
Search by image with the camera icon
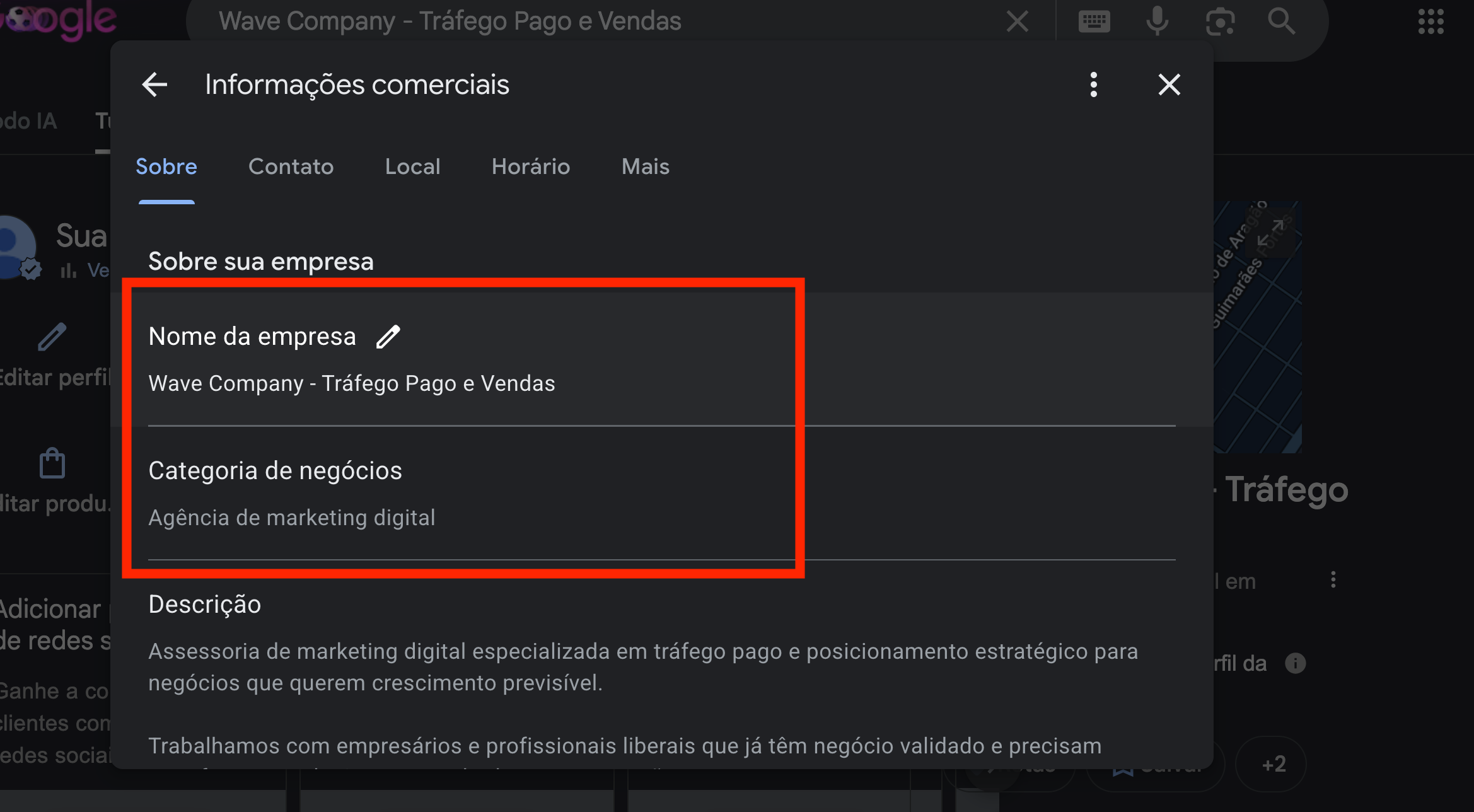click(1221, 22)
